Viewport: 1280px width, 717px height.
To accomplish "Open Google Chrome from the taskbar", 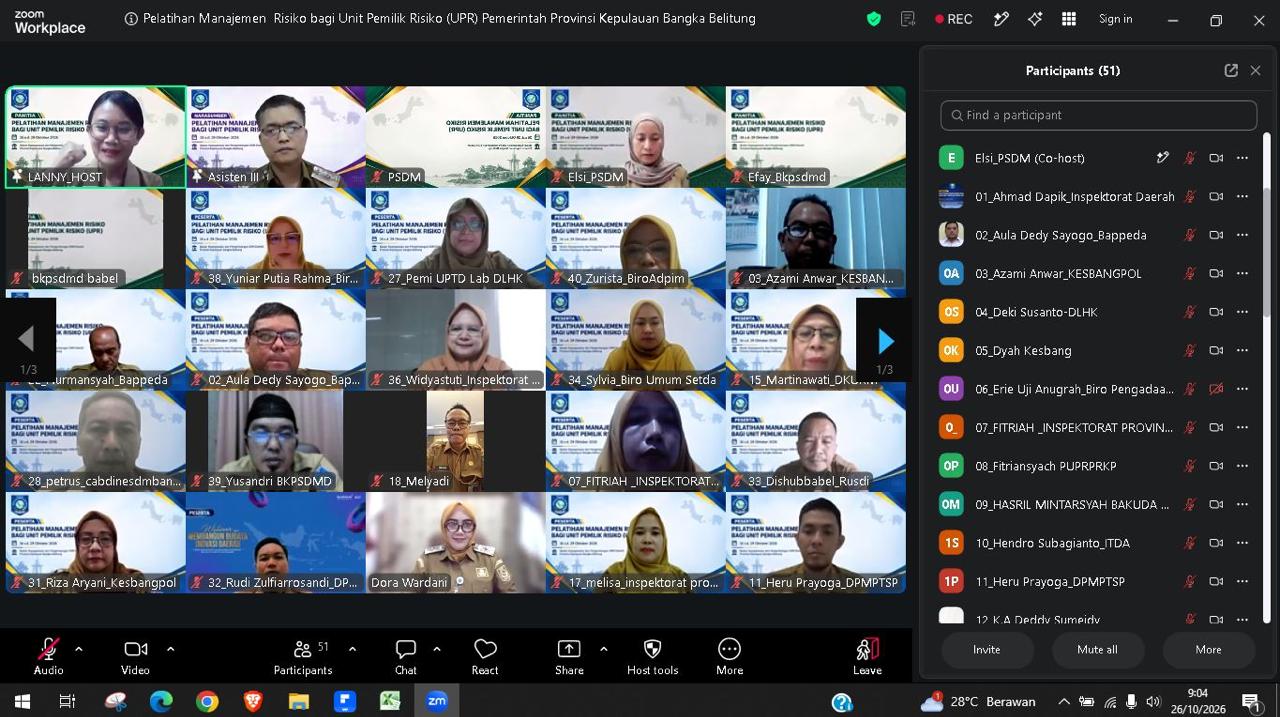I will 207,701.
